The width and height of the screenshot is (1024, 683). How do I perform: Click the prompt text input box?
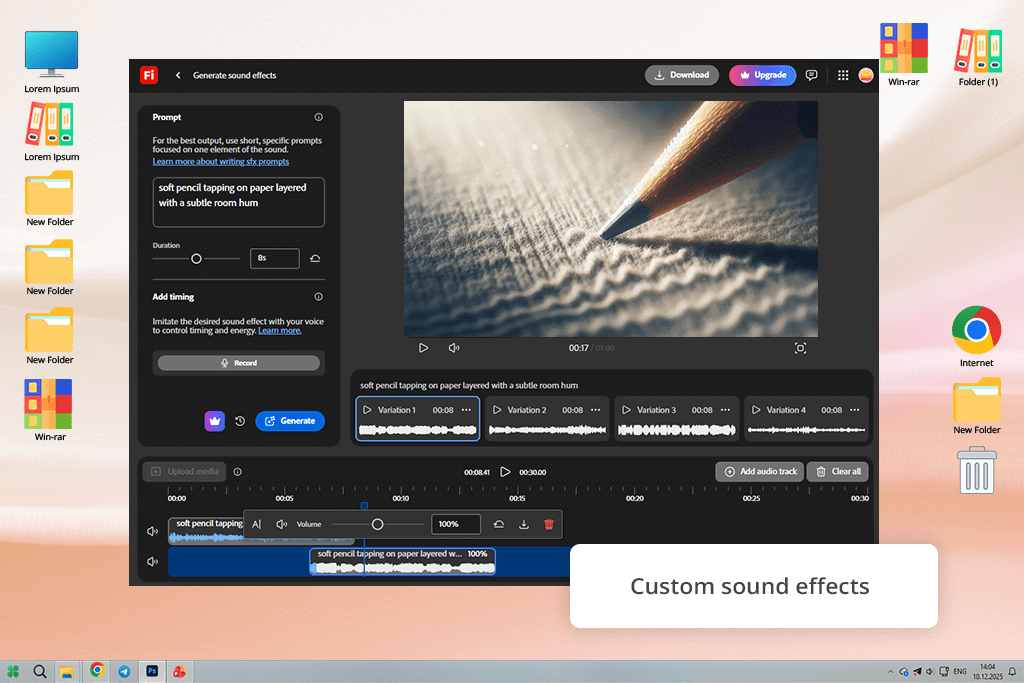[x=238, y=202]
